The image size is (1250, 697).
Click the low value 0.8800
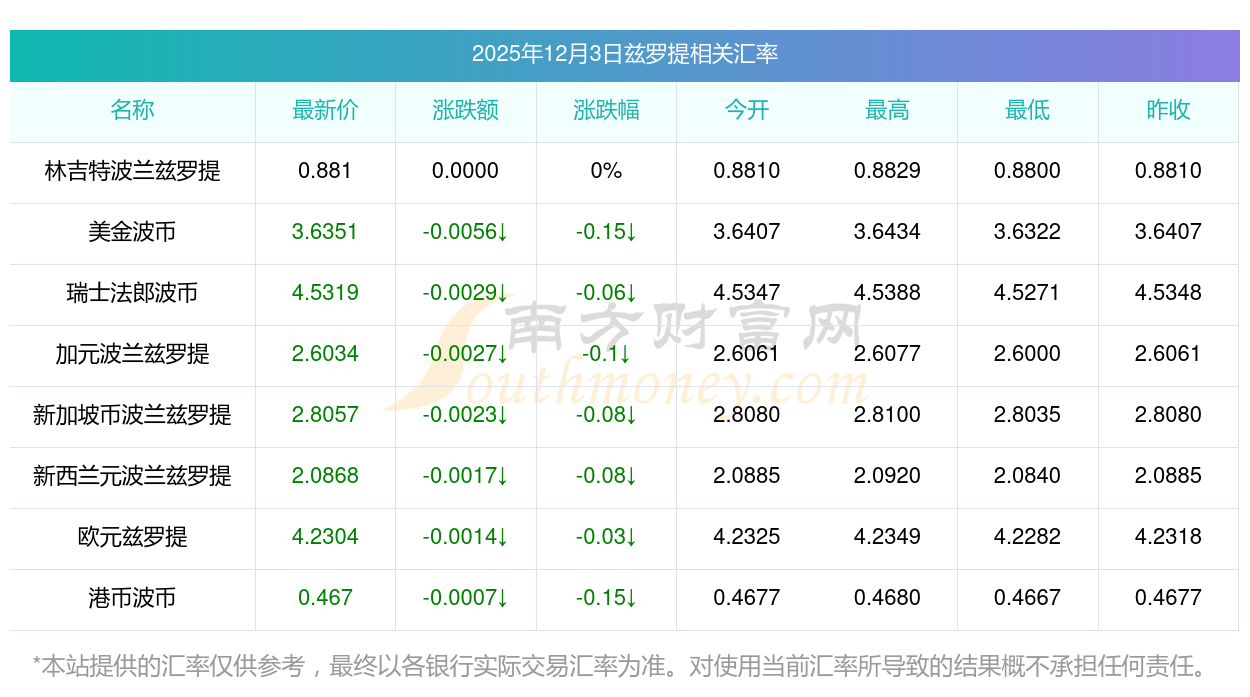click(x=1027, y=171)
